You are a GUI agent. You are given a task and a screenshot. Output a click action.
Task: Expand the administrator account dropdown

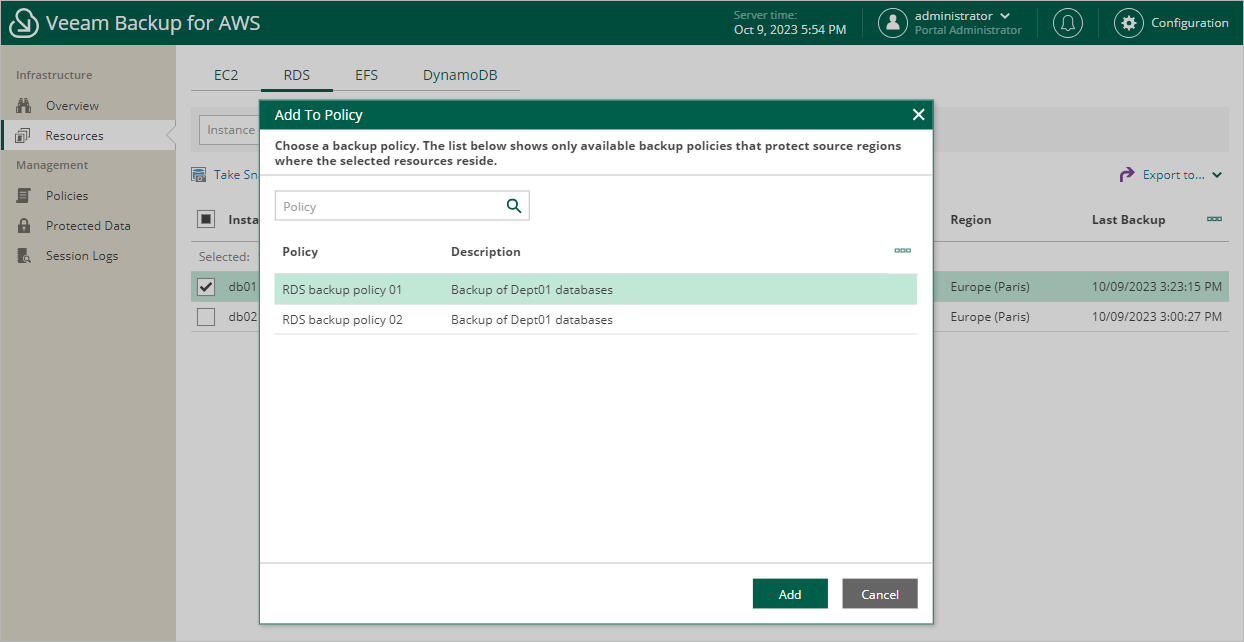[1005, 16]
